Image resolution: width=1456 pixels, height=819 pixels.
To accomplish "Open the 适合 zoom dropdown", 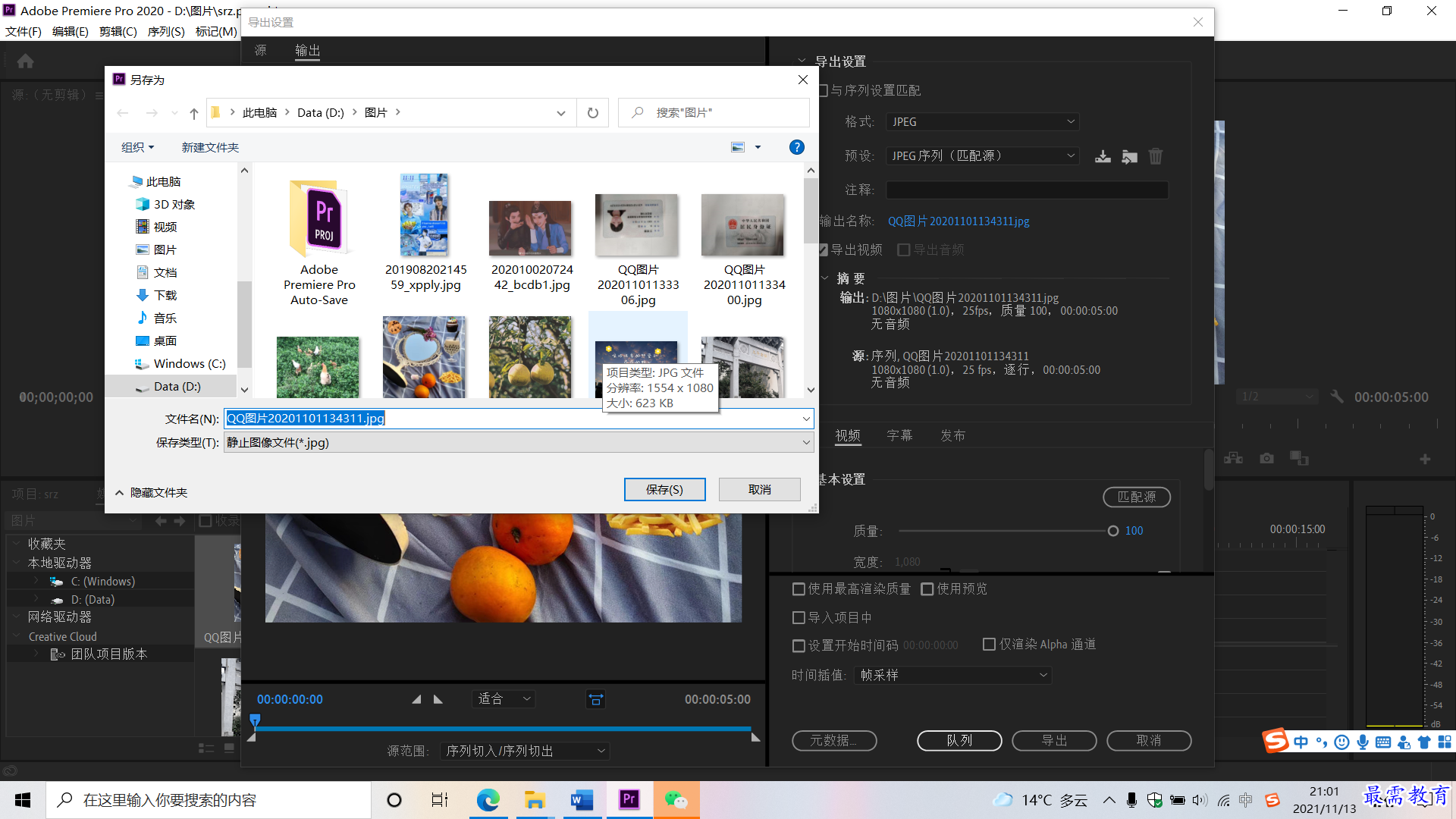I will pos(504,698).
